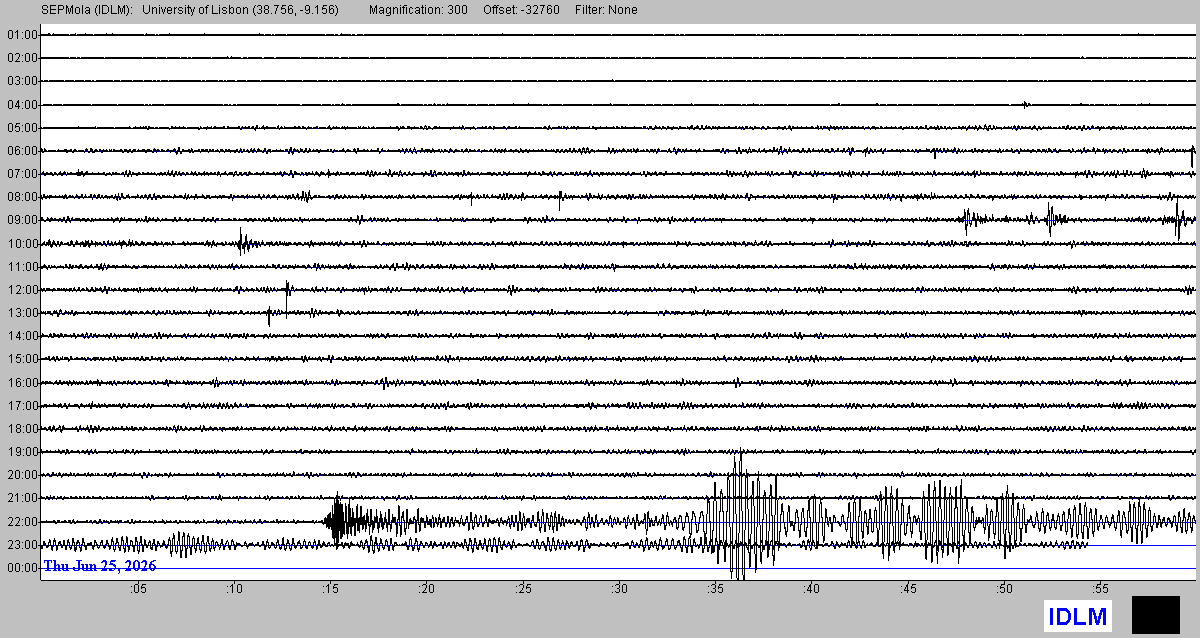
Task: Click the :50 minute axis label
Action: click(1005, 590)
